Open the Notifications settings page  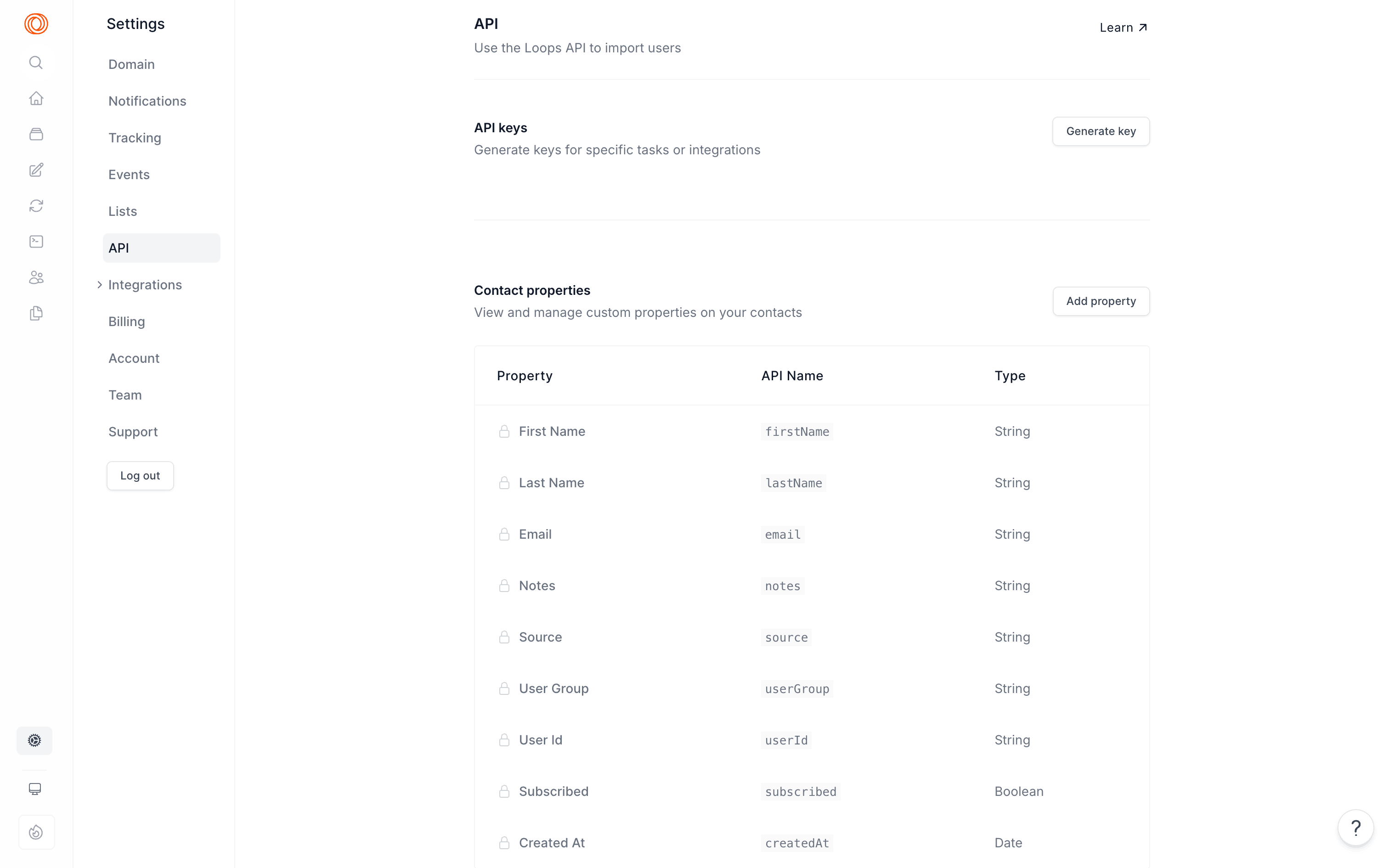tap(147, 101)
